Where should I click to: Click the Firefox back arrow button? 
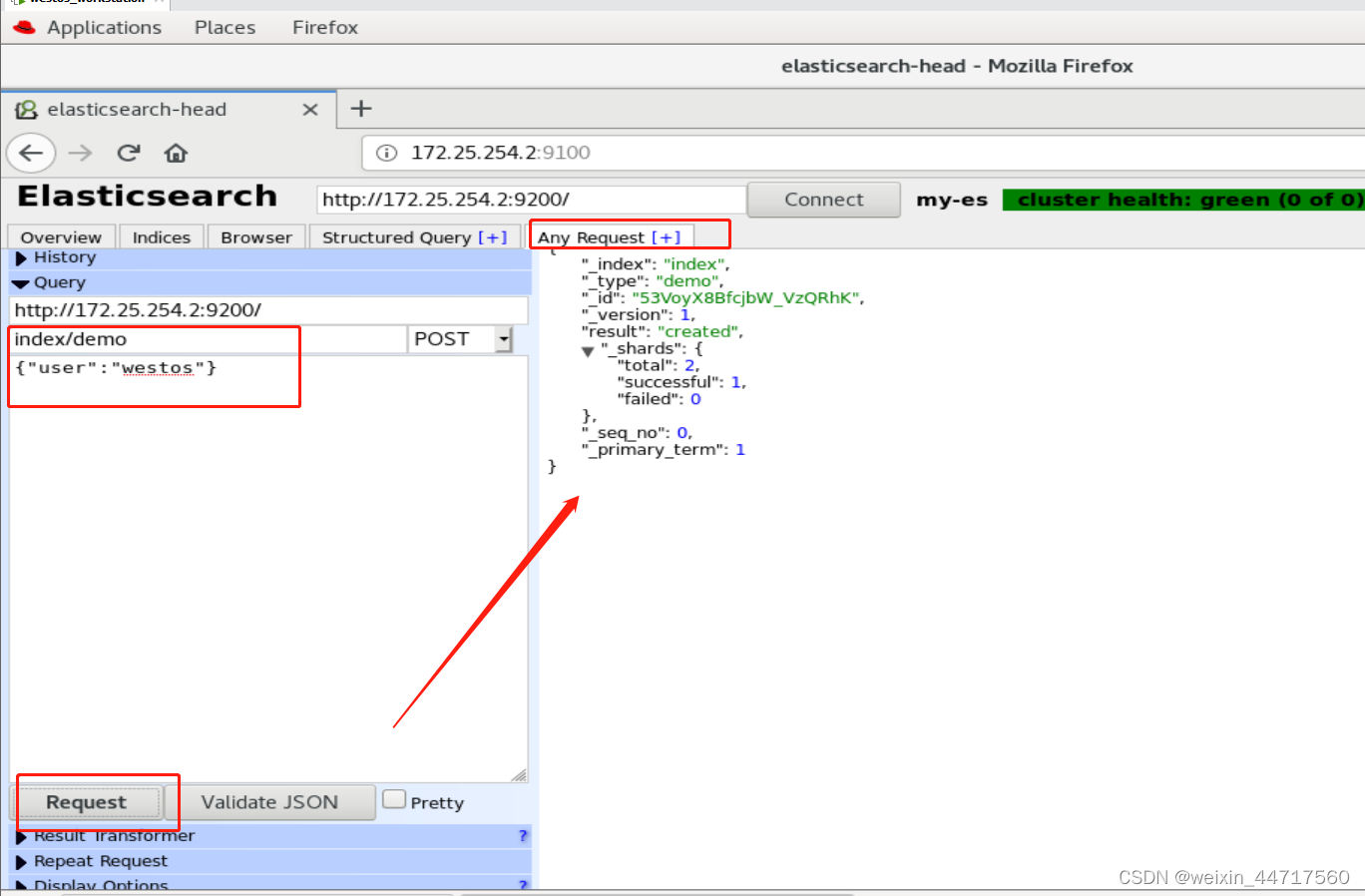coord(31,153)
